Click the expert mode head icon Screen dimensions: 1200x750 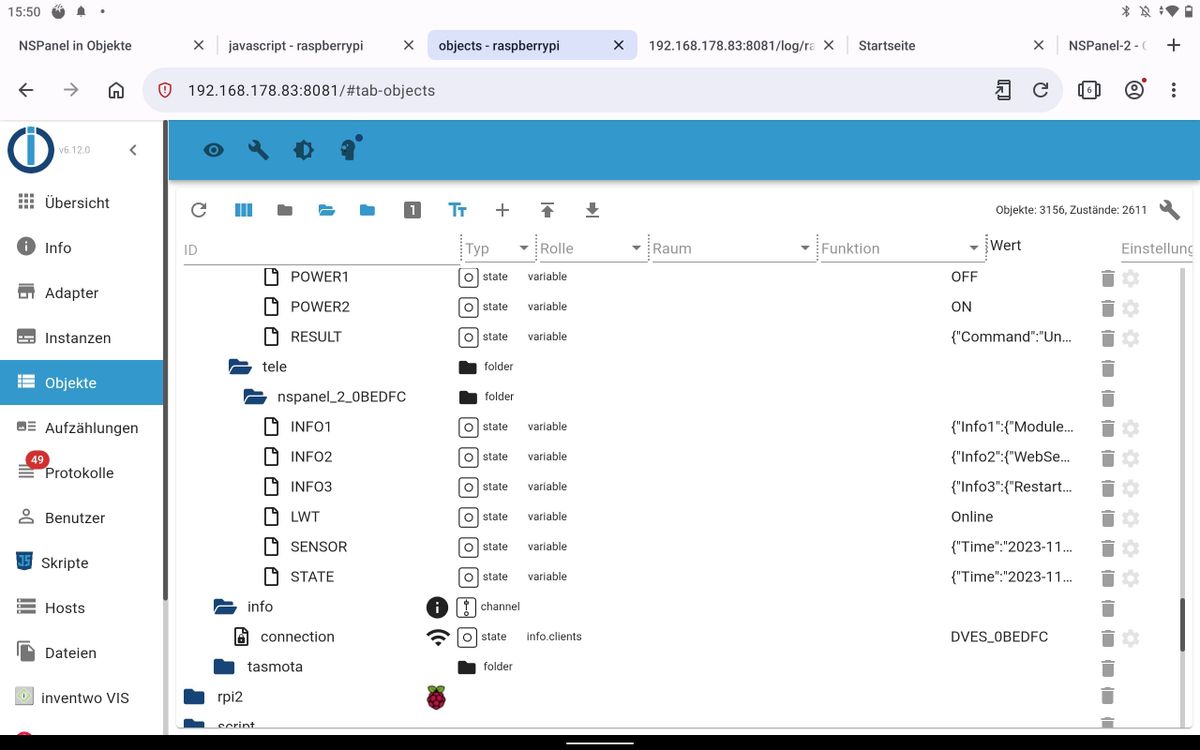(349, 149)
